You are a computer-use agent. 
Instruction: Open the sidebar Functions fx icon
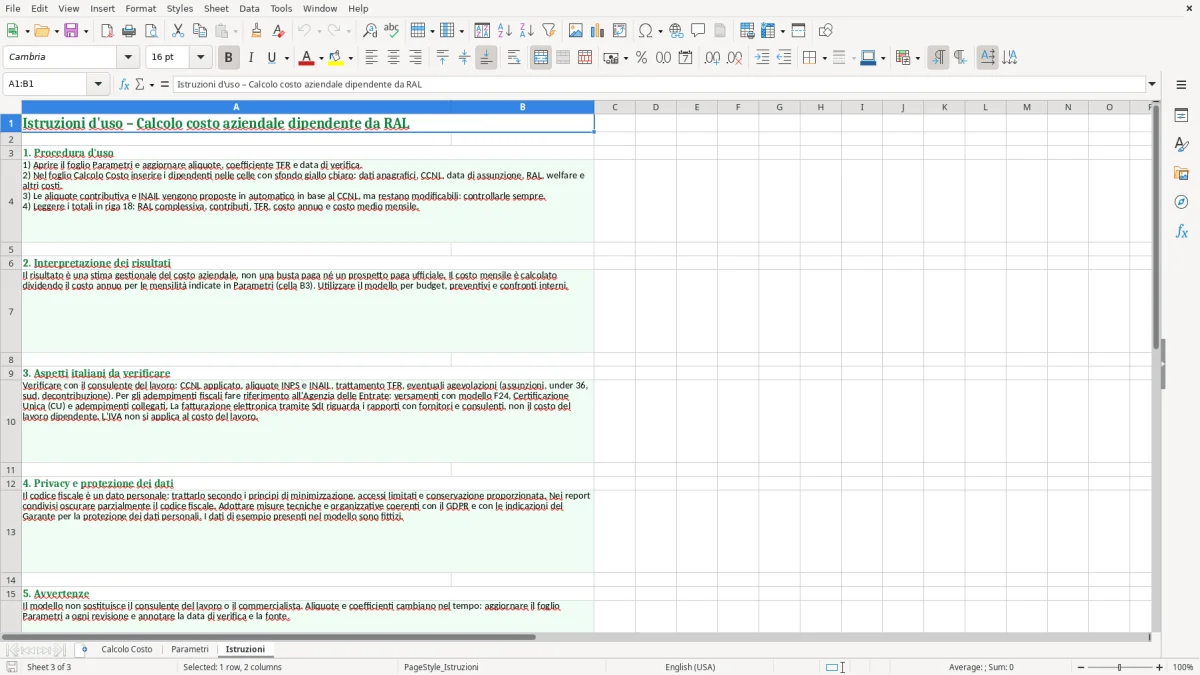point(1181,232)
